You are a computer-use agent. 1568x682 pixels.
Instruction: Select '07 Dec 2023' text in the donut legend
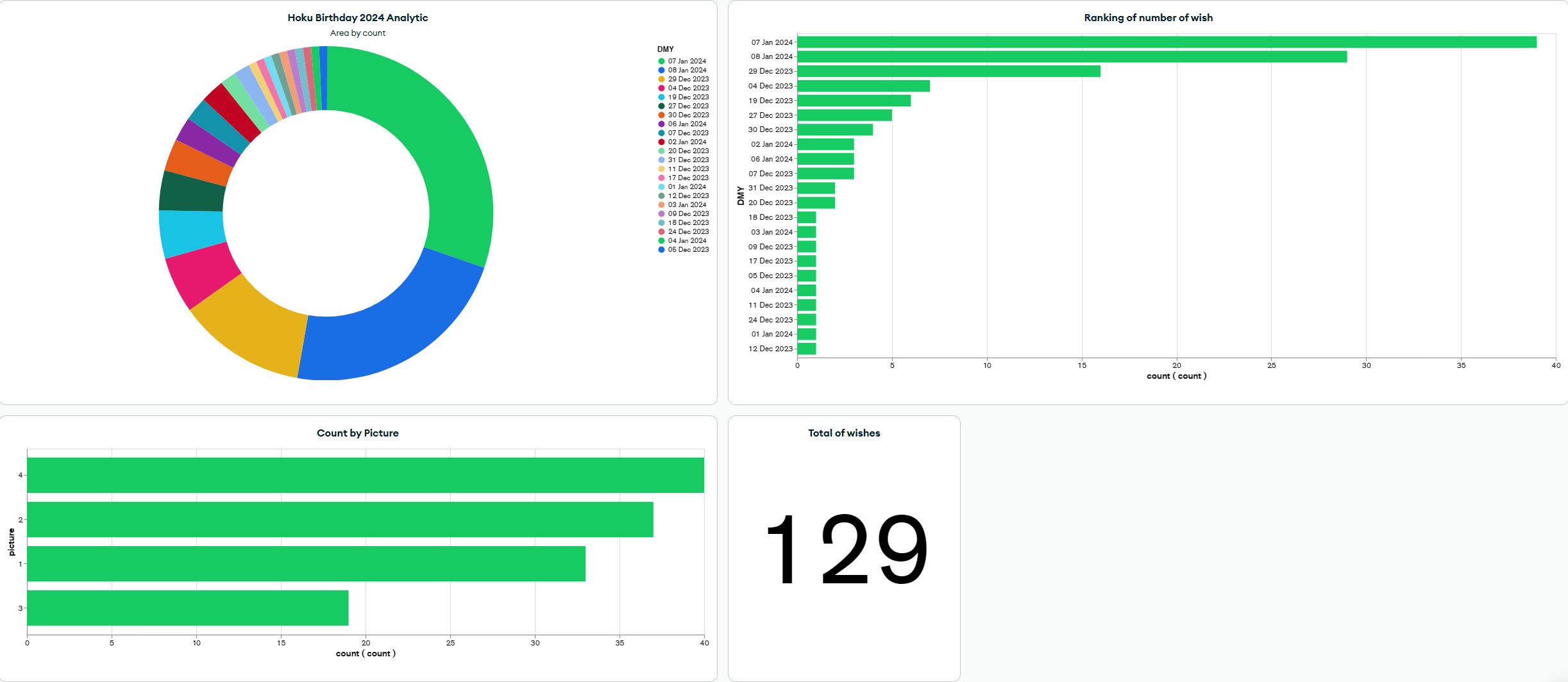pyautogui.click(x=688, y=133)
